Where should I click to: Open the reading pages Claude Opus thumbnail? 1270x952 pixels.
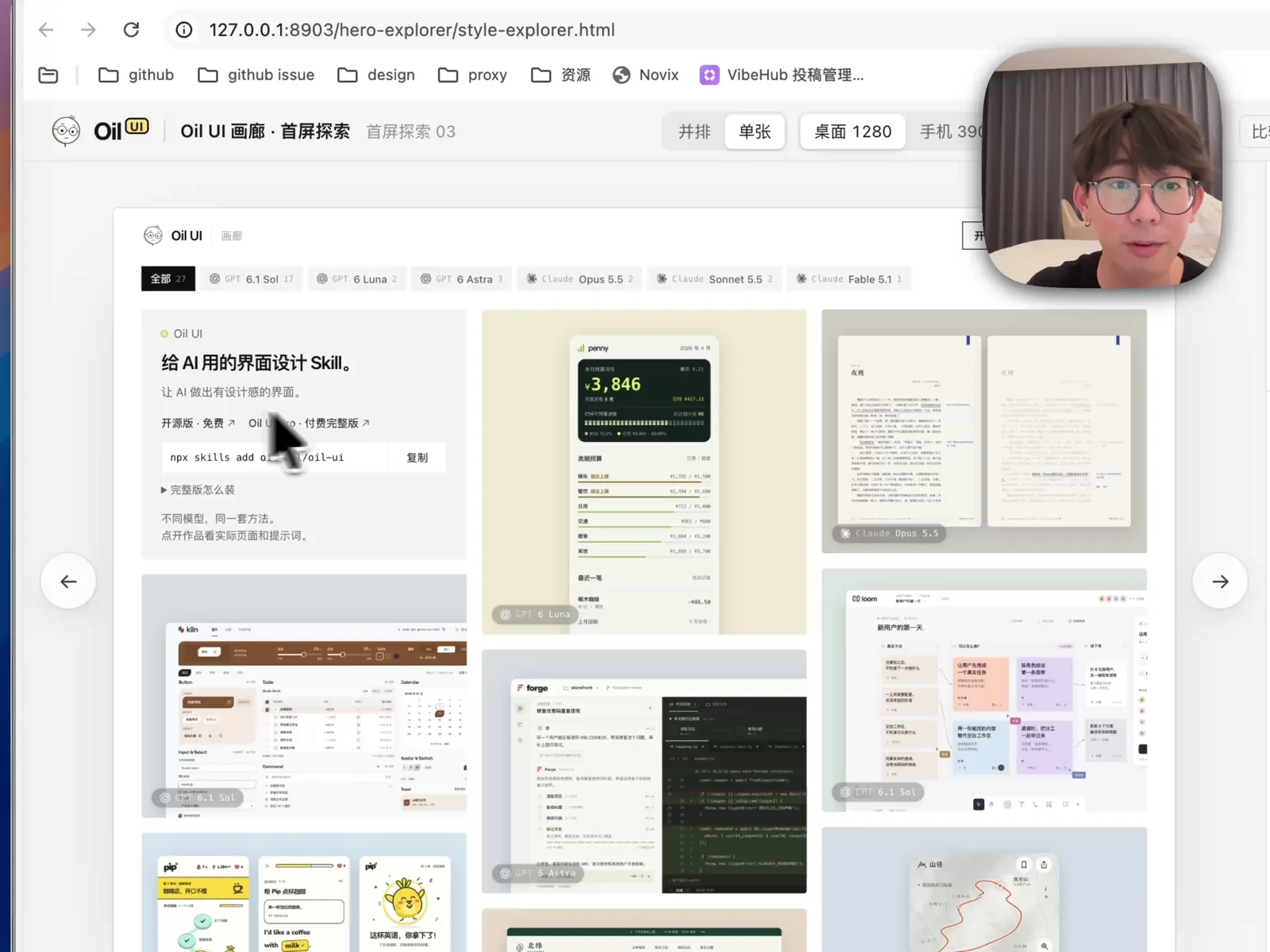[x=984, y=431]
